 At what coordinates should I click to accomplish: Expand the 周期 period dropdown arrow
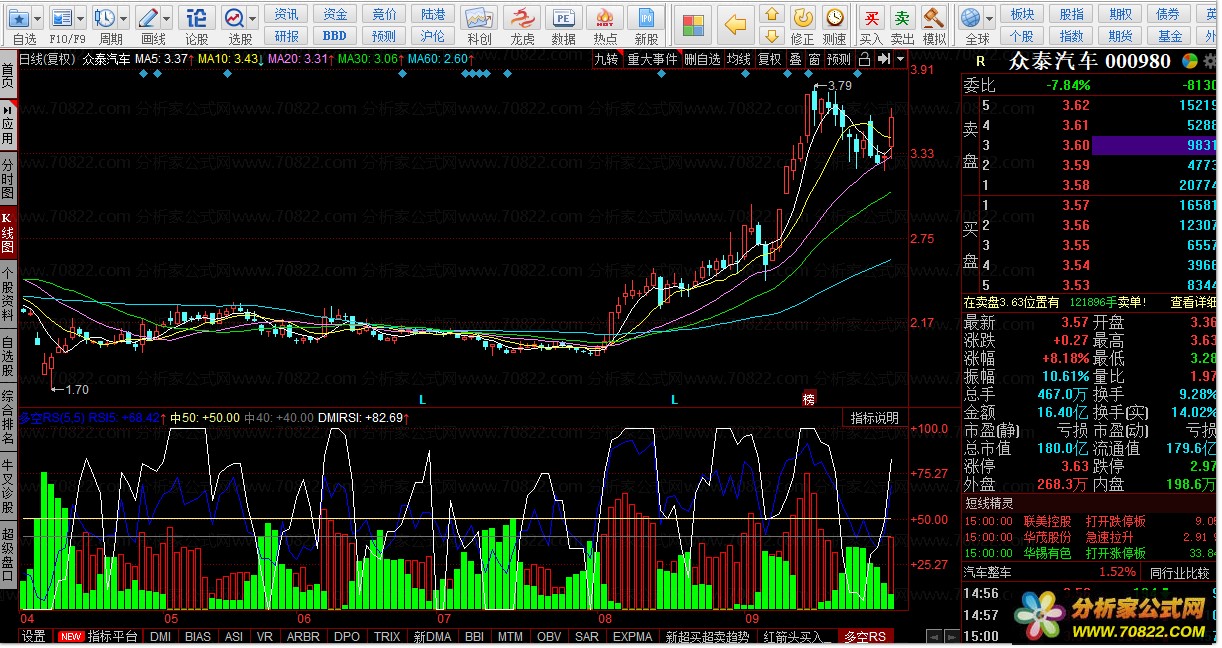tap(122, 18)
